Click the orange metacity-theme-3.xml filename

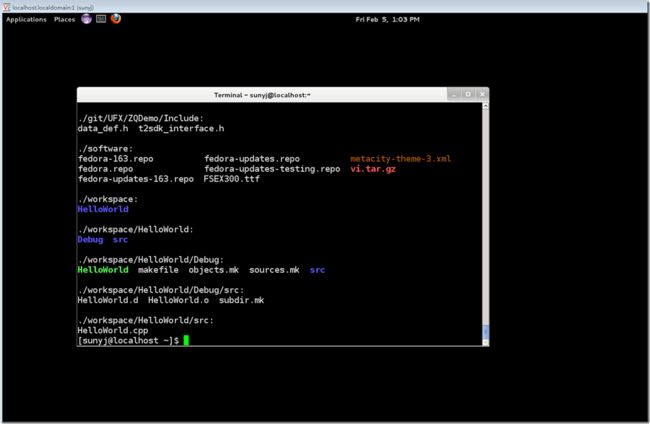point(400,159)
